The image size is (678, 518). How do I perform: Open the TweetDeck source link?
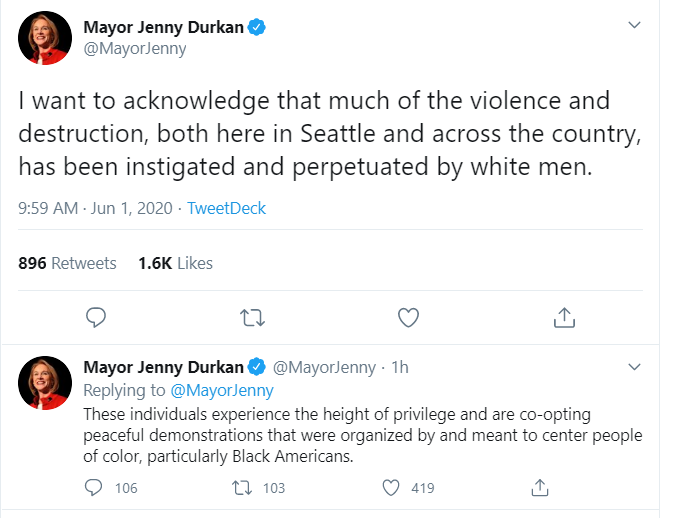(227, 209)
